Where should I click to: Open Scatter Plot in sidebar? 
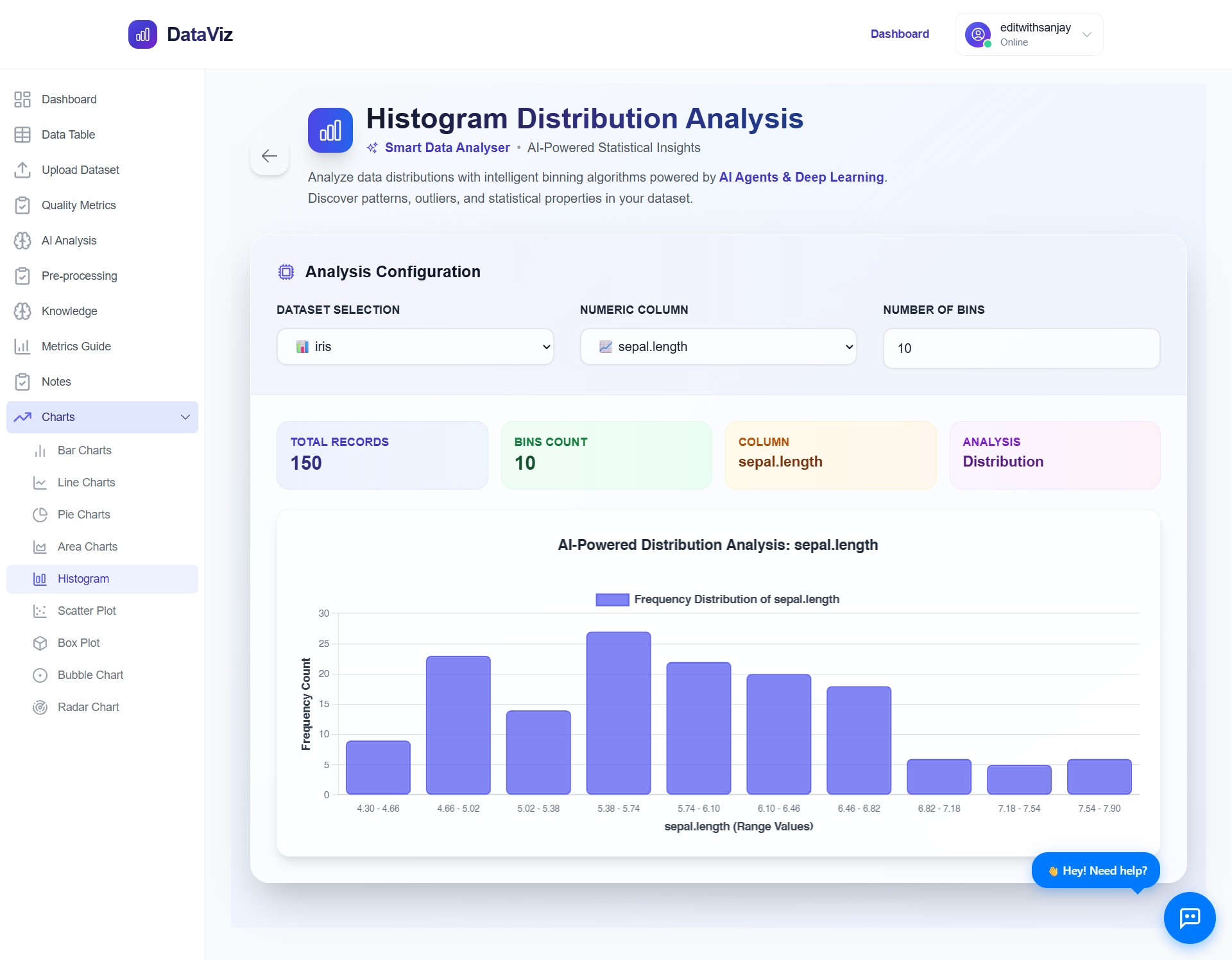(x=87, y=611)
